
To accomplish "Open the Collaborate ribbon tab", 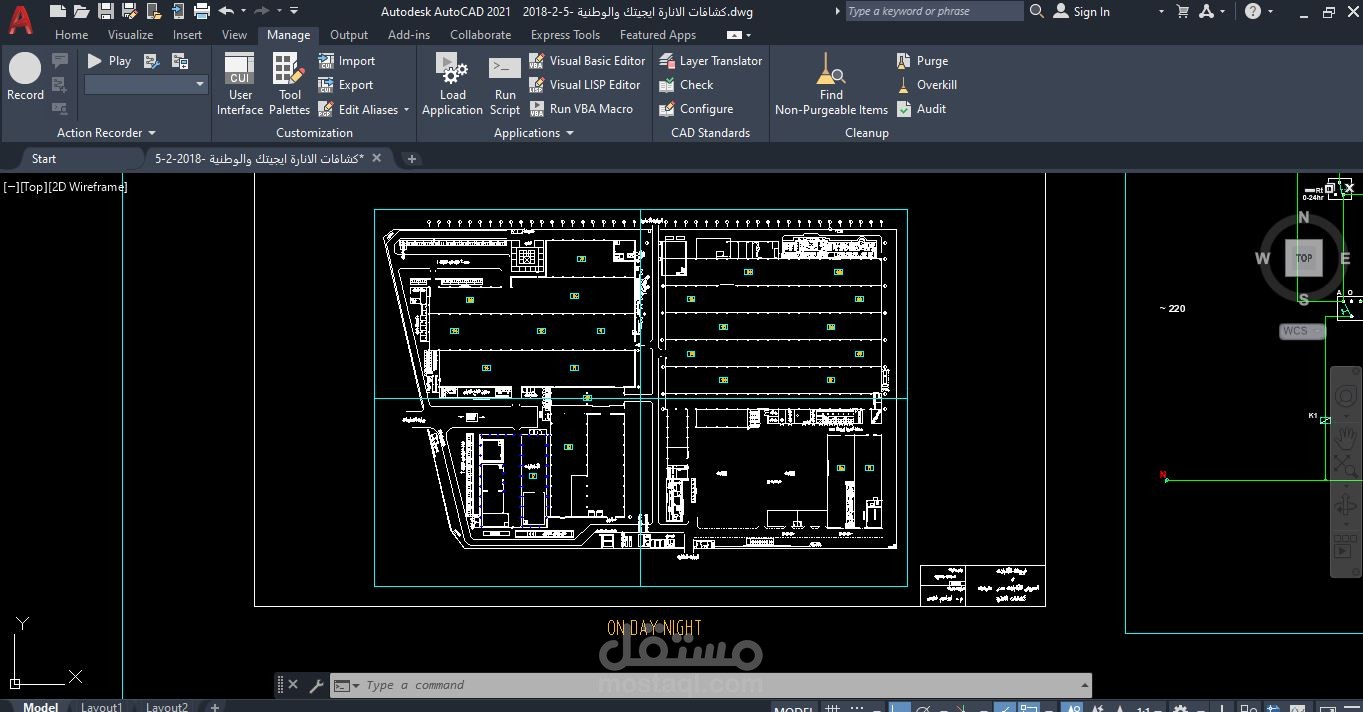I will [480, 35].
